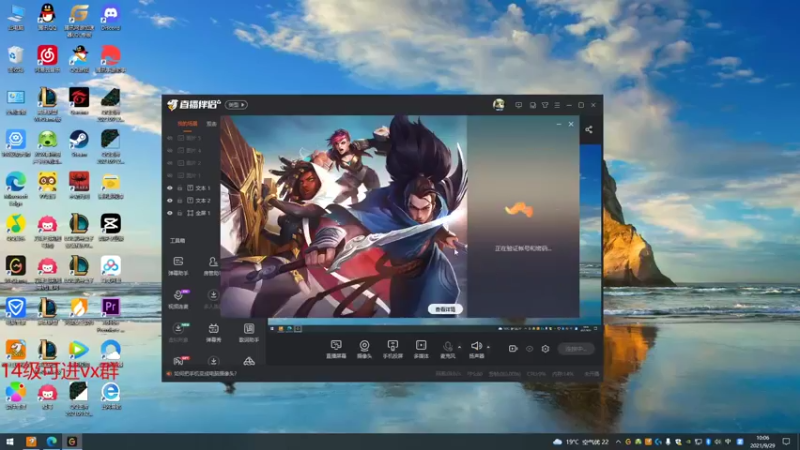Show the 图片 1 layer
This screenshot has width=800, height=450.
point(170,176)
